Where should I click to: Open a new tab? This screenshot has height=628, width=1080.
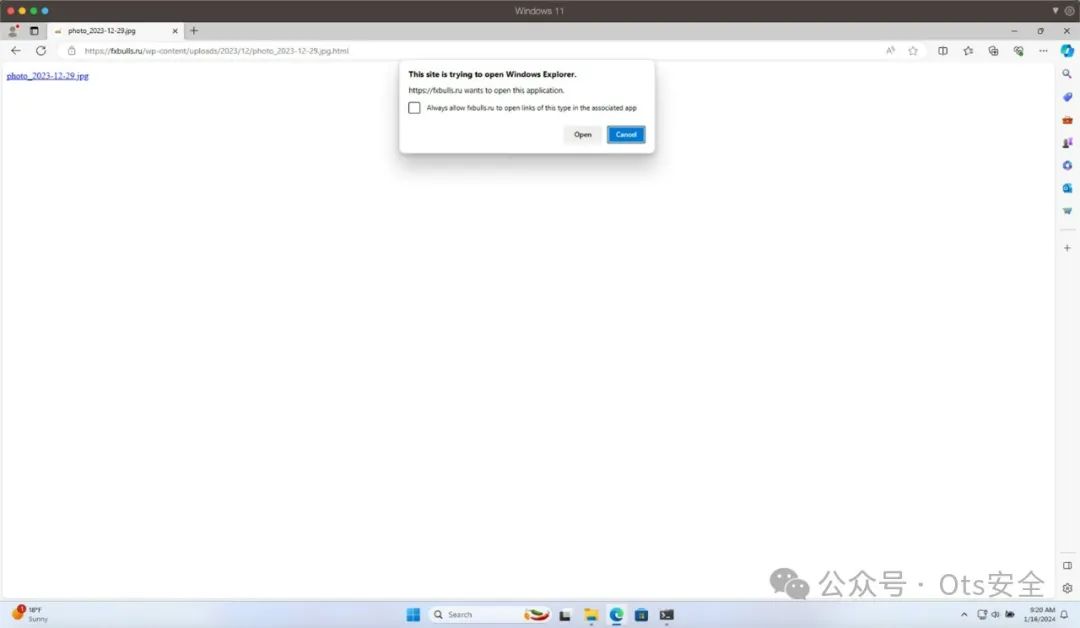click(x=194, y=31)
